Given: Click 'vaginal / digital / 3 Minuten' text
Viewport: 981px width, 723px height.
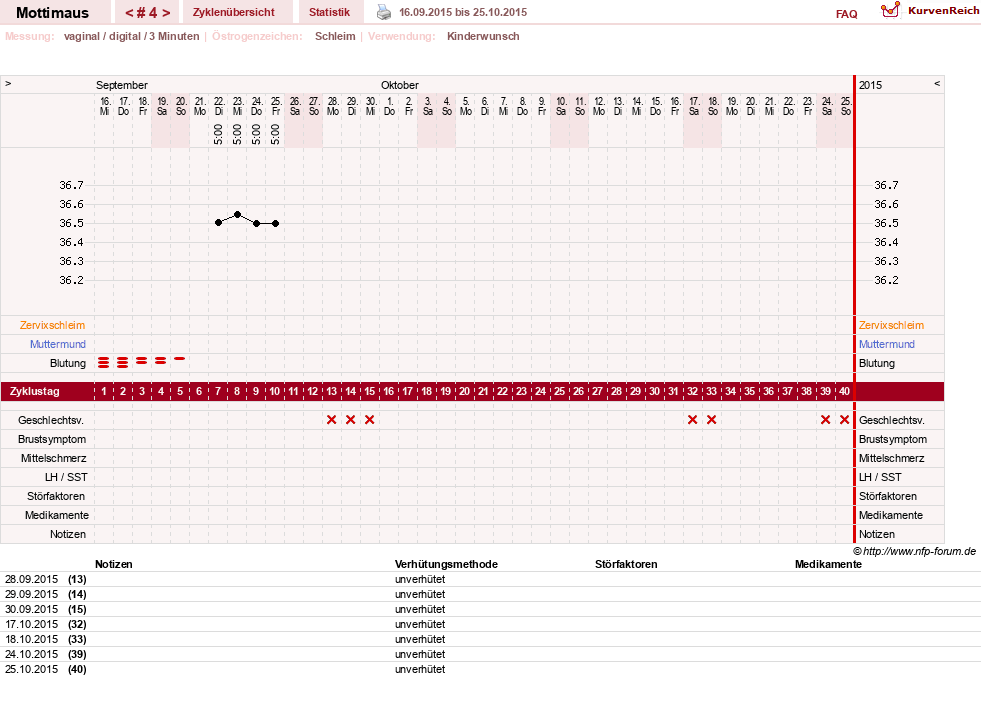Looking at the screenshot, I should tap(131, 36).
